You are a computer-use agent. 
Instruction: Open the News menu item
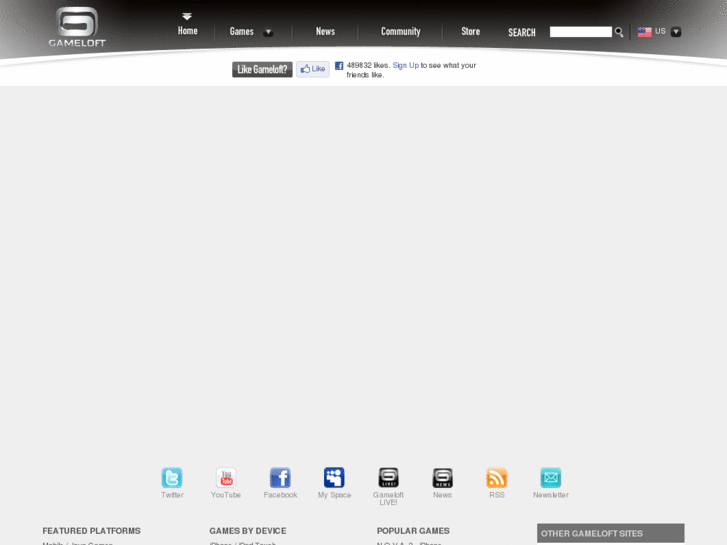tap(325, 32)
